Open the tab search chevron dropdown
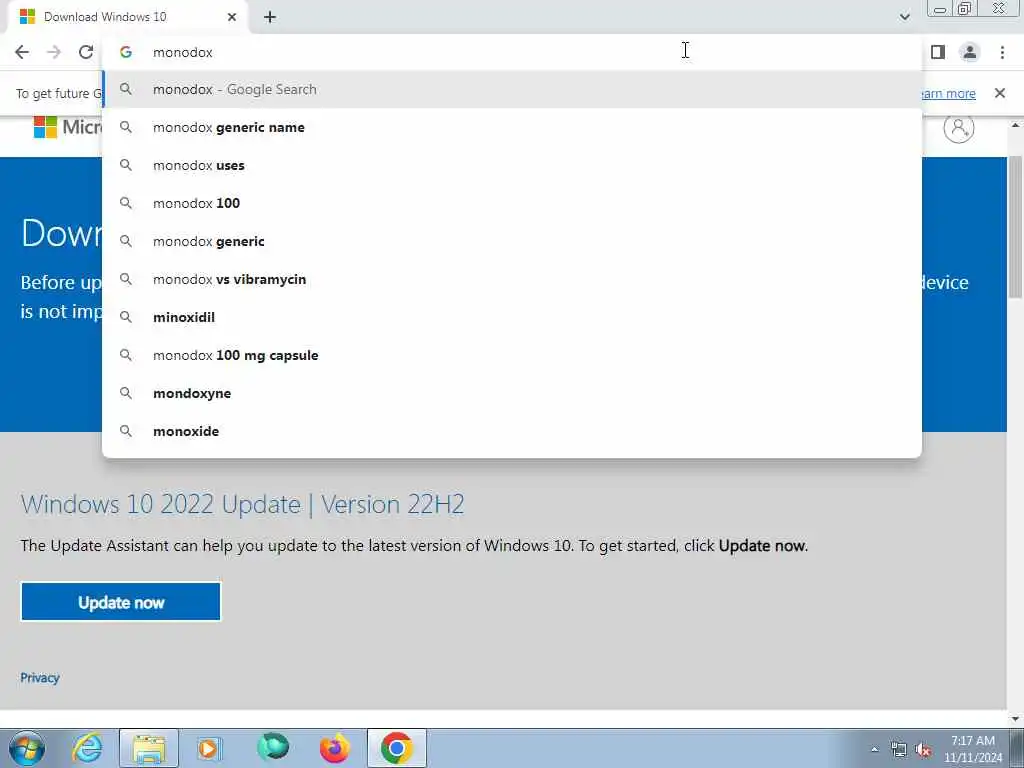Viewport: 1024px width, 768px height. [904, 17]
